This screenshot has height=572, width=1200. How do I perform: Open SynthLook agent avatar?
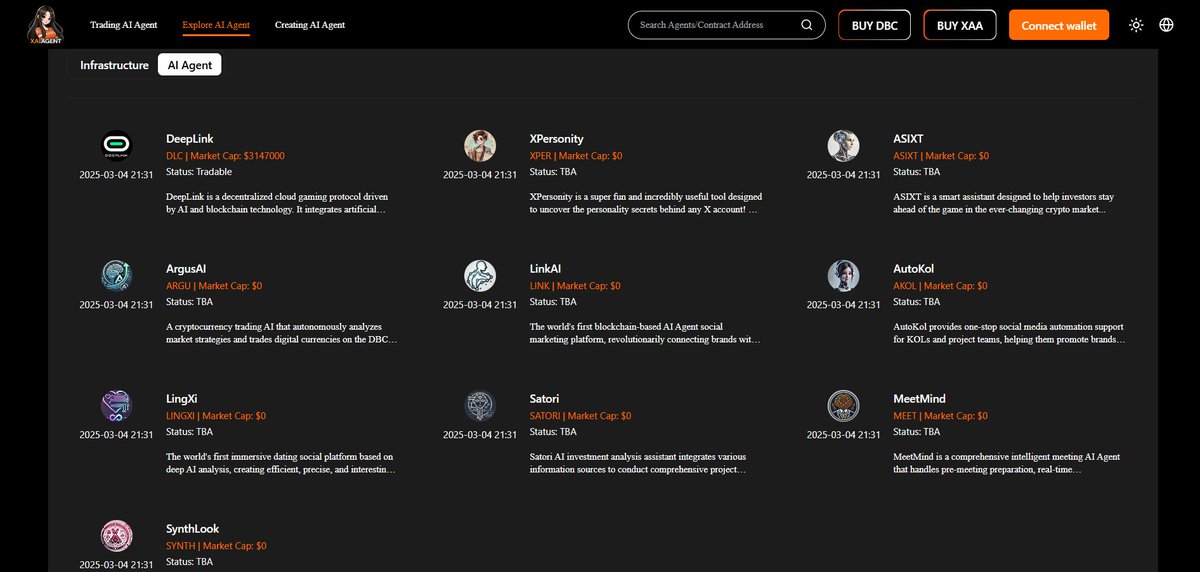(116, 537)
